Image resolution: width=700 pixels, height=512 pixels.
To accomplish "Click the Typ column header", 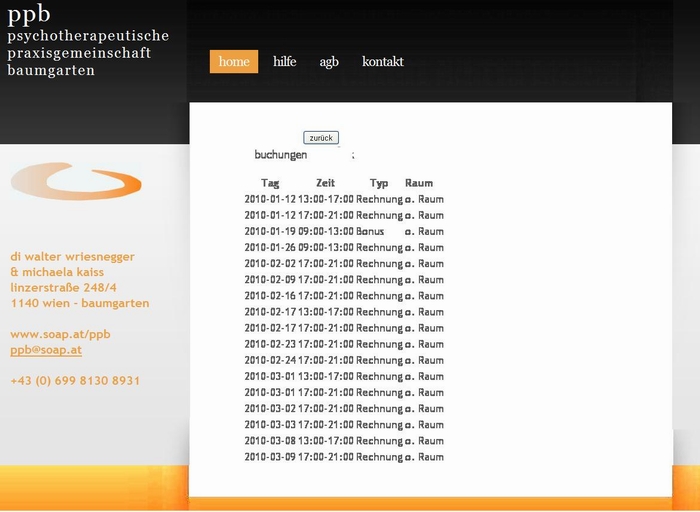I will [x=379, y=183].
